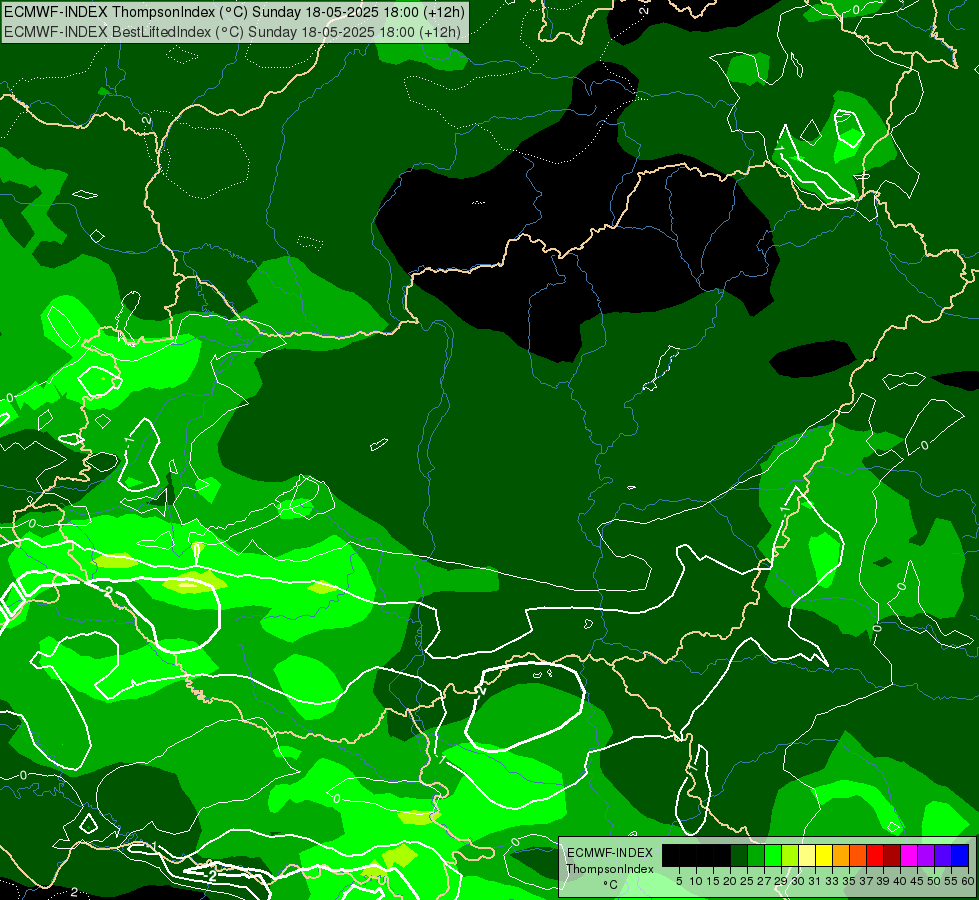Click the legend scale value '20'
The width and height of the screenshot is (979, 900).
click(x=730, y=881)
